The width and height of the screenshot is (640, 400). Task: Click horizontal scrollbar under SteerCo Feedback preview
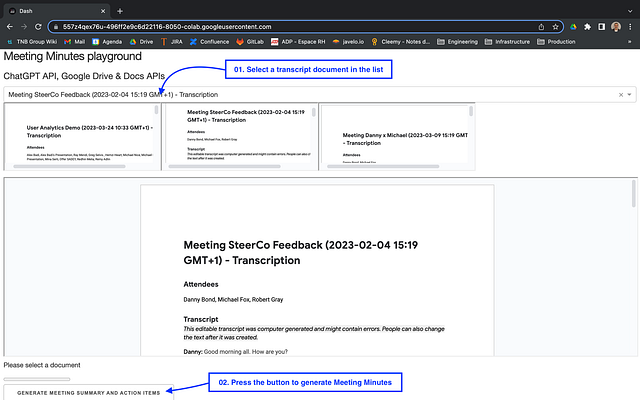(224, 167)
